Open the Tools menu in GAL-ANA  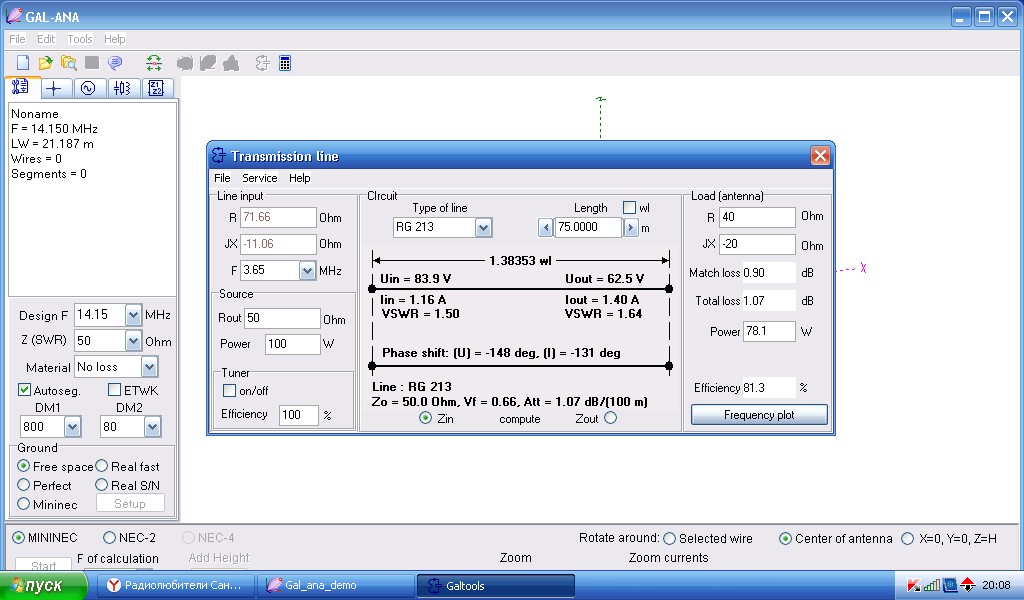coord(79,39)
